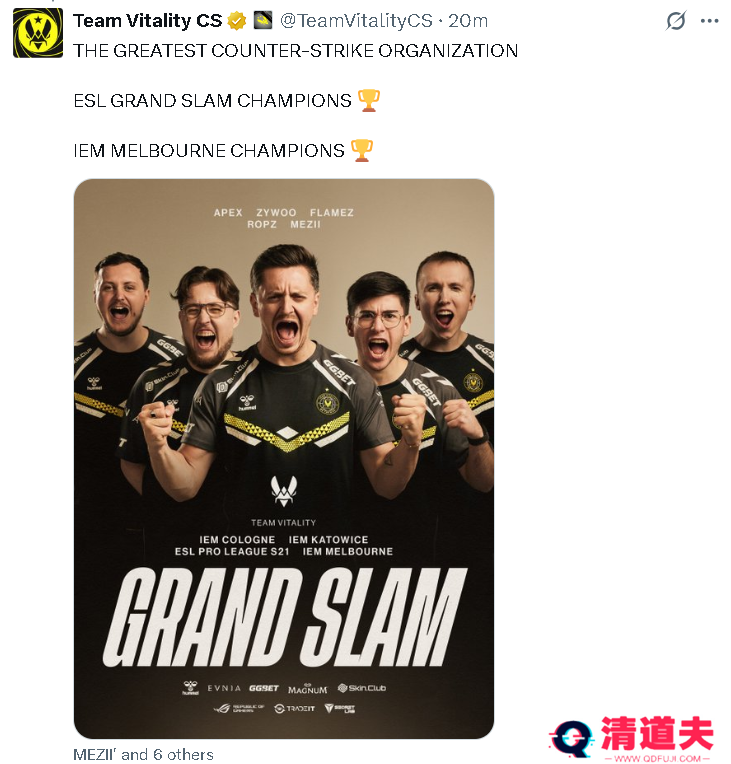
Task: Click the 20m post timestamp
Action: pos(468,20)
